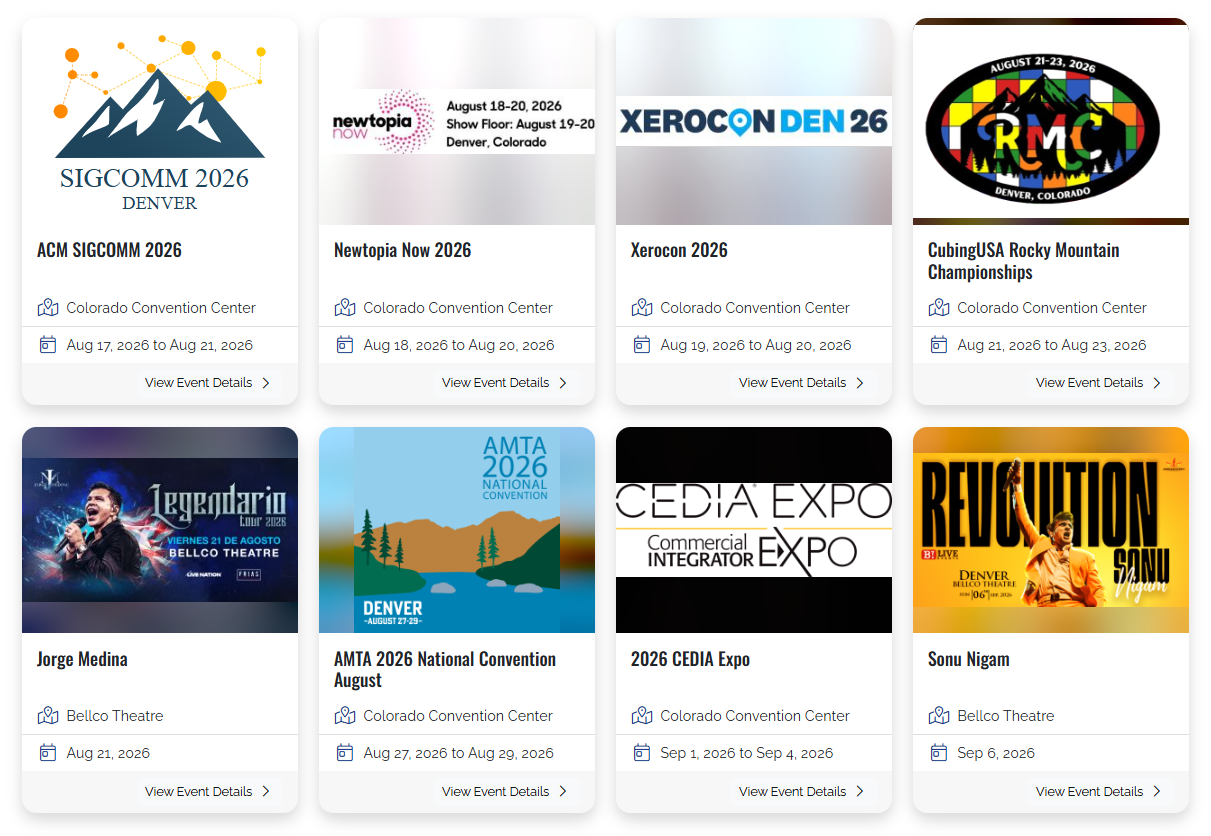Image resolution: width=1211 pixels, height=836 pixels.
Task: Click the Jorge Medina event title
Action: pyautogui.click(x=82, y=659)
